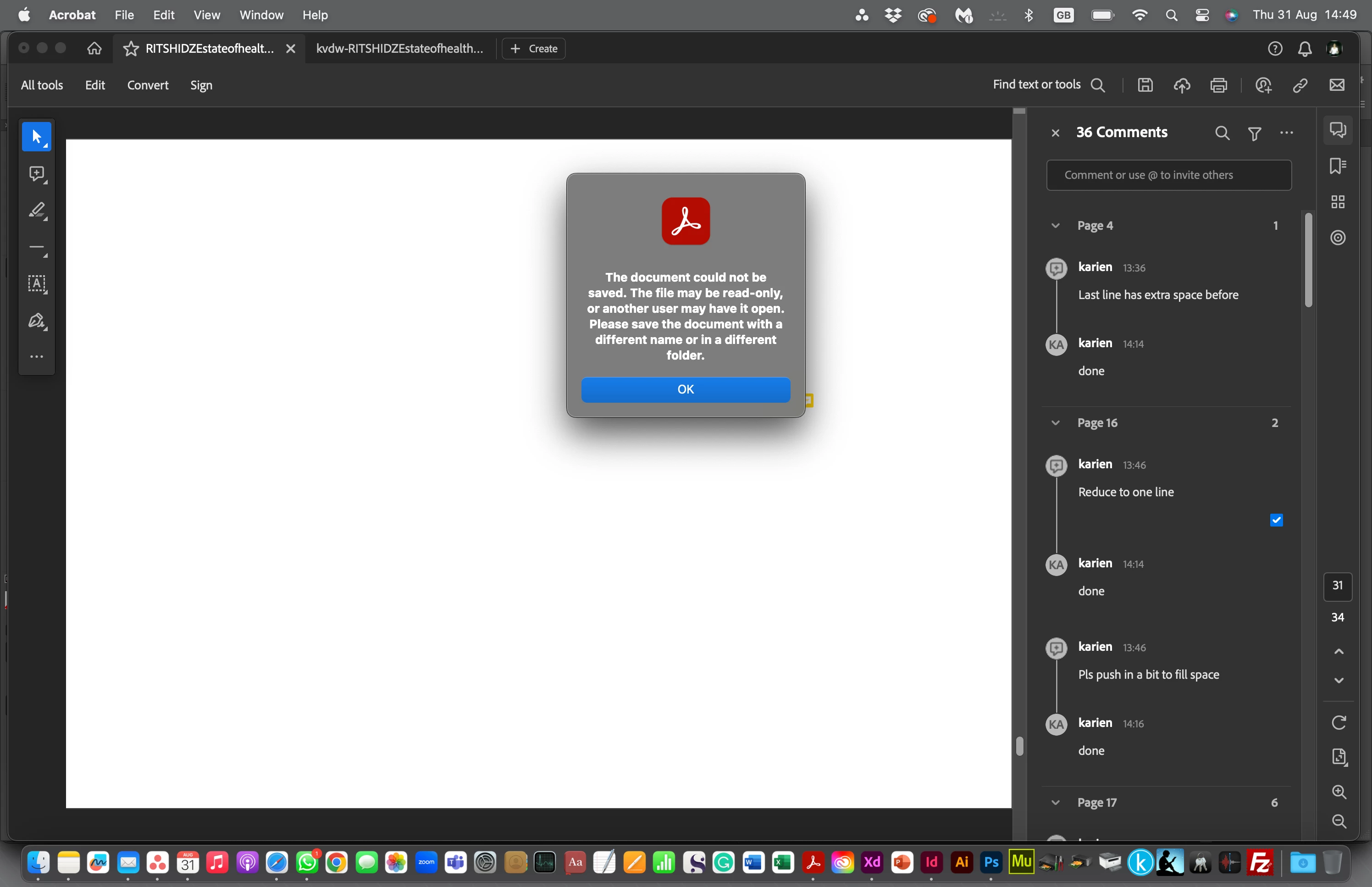Filter comments with the funnel icon

pyautogui.click(x=1254, y=133)
